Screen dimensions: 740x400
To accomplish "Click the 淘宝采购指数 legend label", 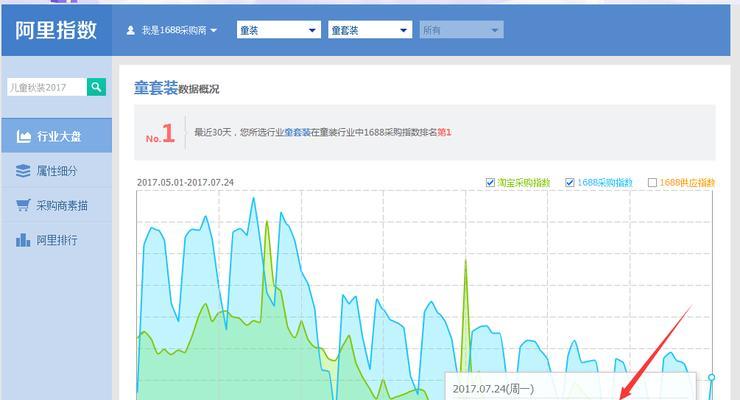I will 524,183.
